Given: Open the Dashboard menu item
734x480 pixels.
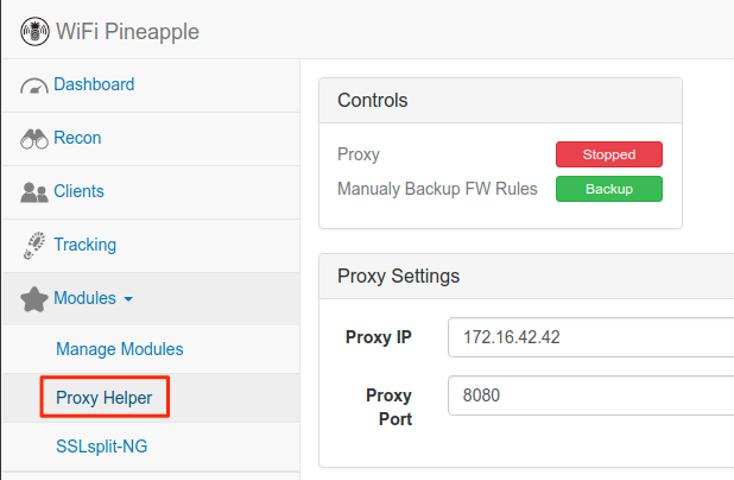Looking at the screenshot, I should 94,84.
